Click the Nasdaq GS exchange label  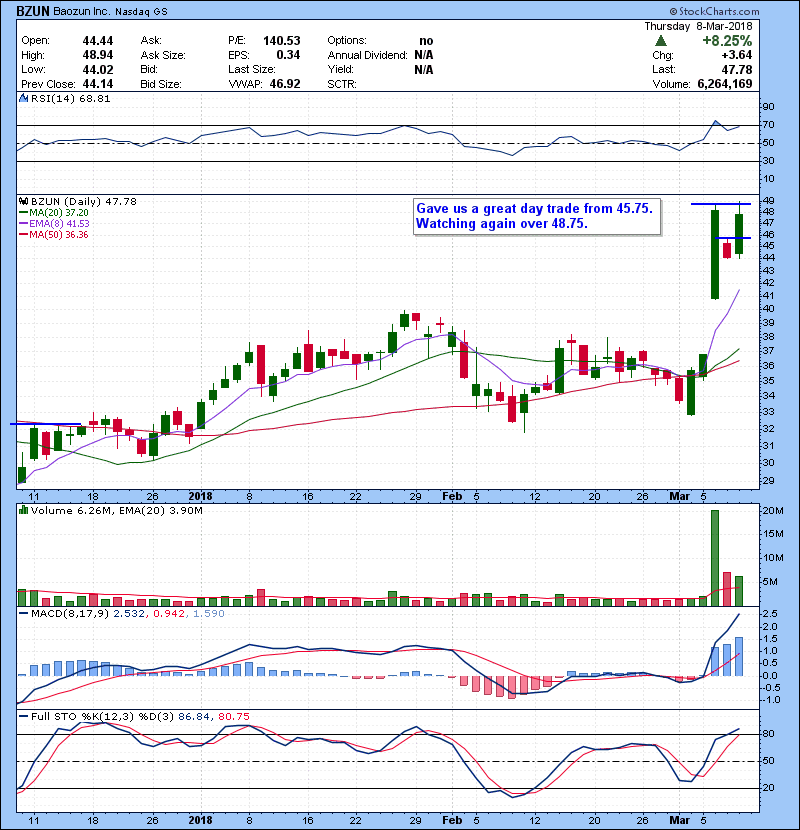[x=141, y=12]
